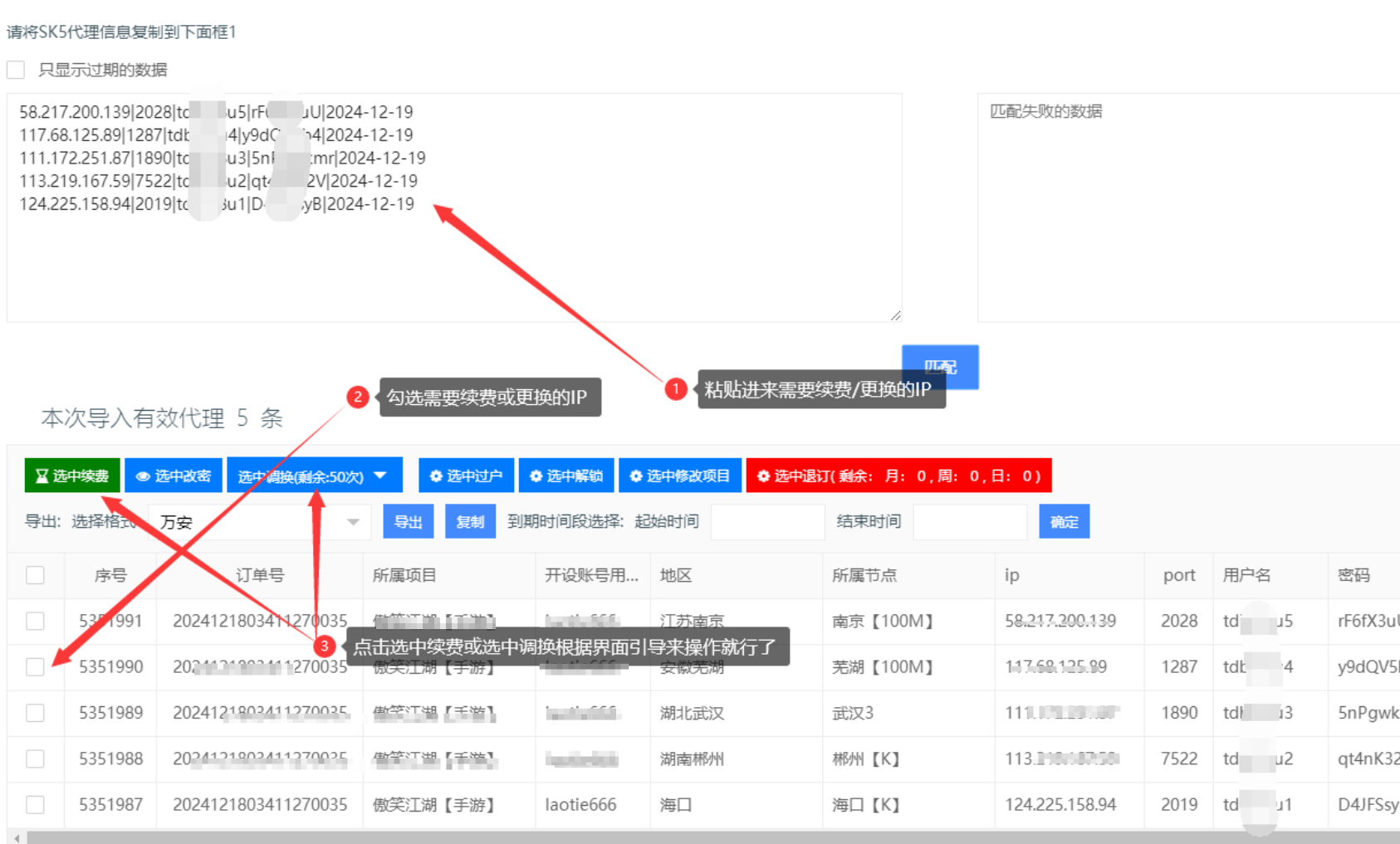Click the red 选中退订 unsubscribe button
1400x844 pixels.
click(898, 476)
